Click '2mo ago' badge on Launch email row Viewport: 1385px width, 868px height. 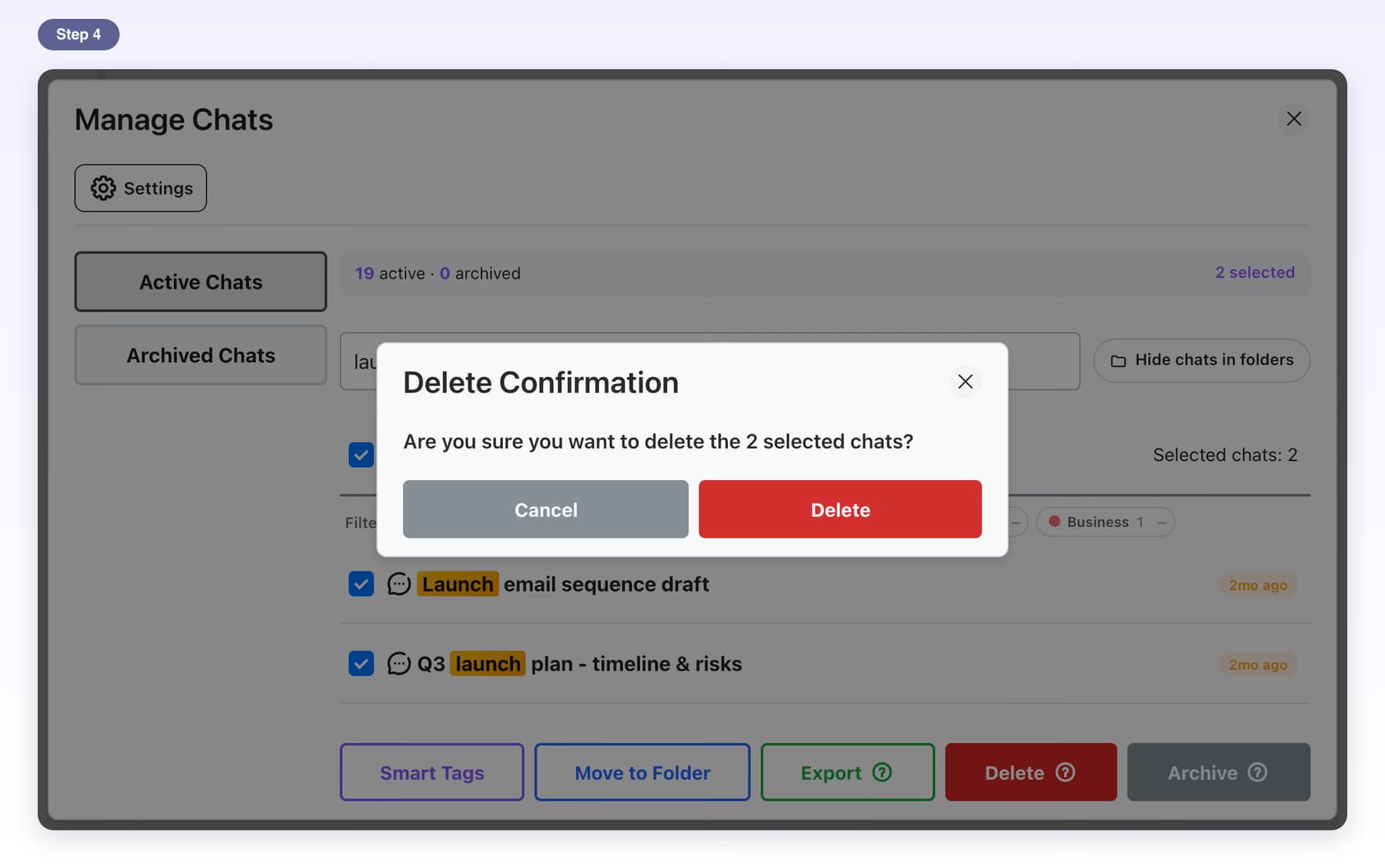coord(1258,585)
